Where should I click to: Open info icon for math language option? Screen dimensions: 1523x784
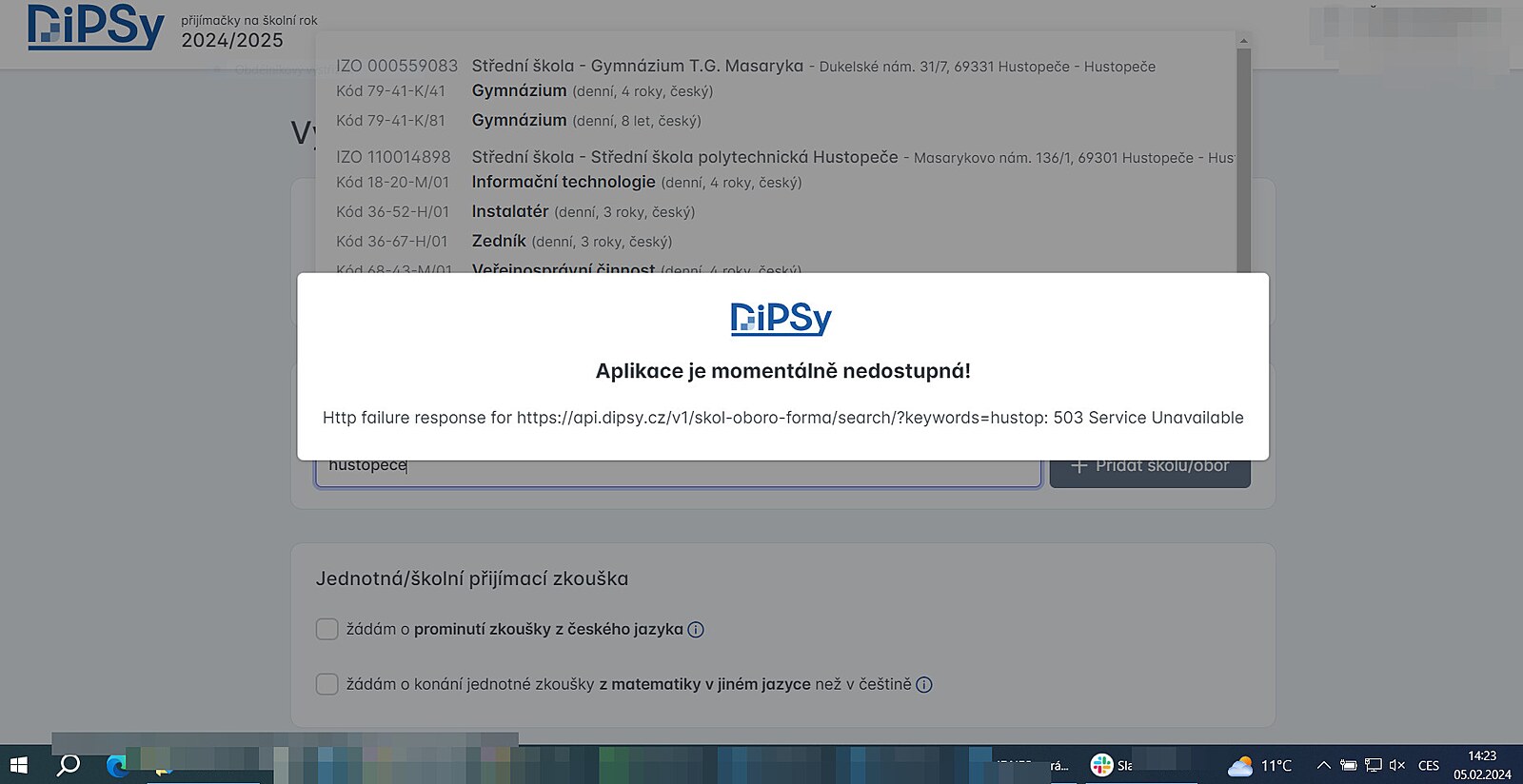pyautogui.click(x=923, y=685)
